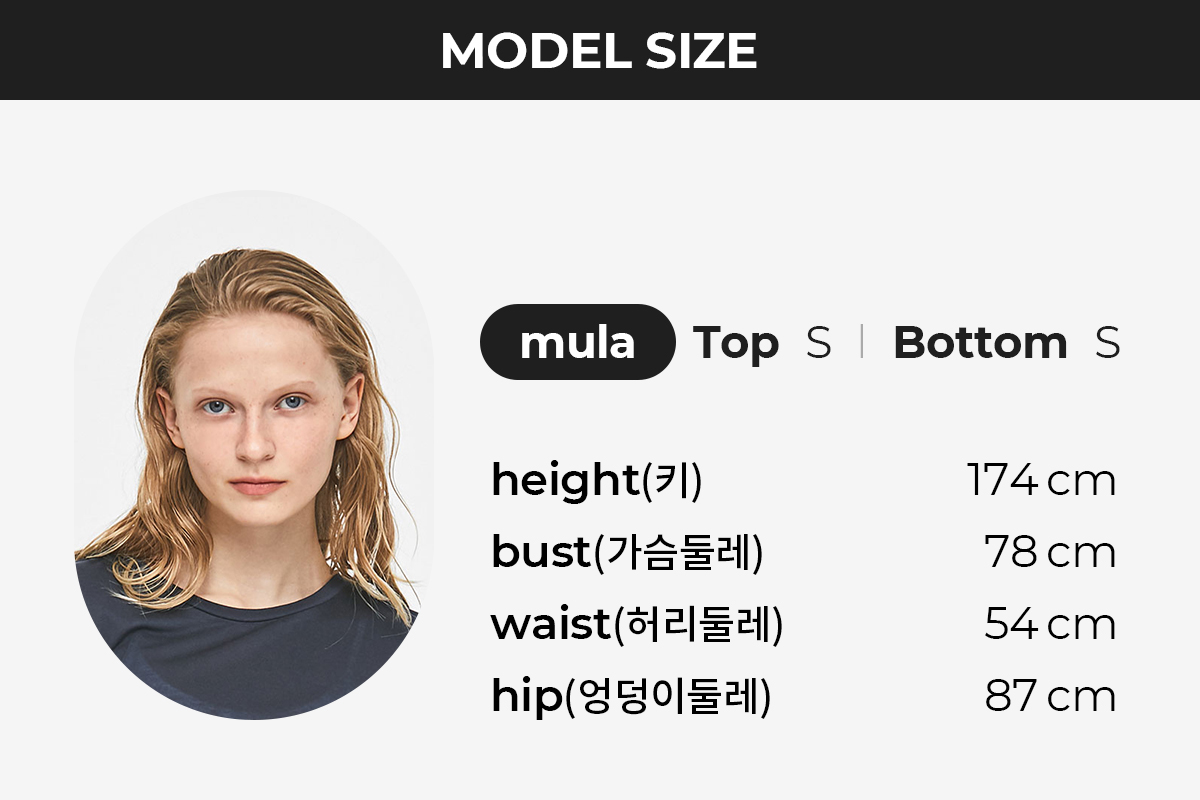
Task: Select the Top size S value
Action: 818,343
